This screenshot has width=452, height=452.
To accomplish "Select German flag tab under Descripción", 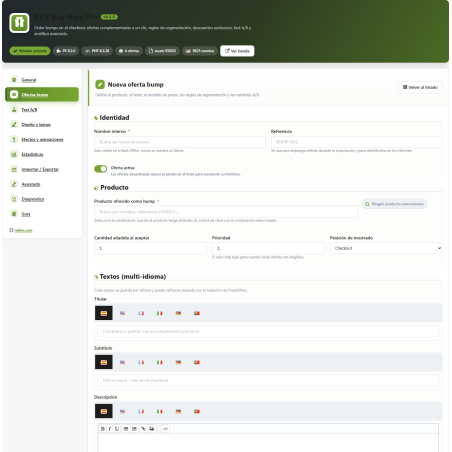I will coord(178,411).
